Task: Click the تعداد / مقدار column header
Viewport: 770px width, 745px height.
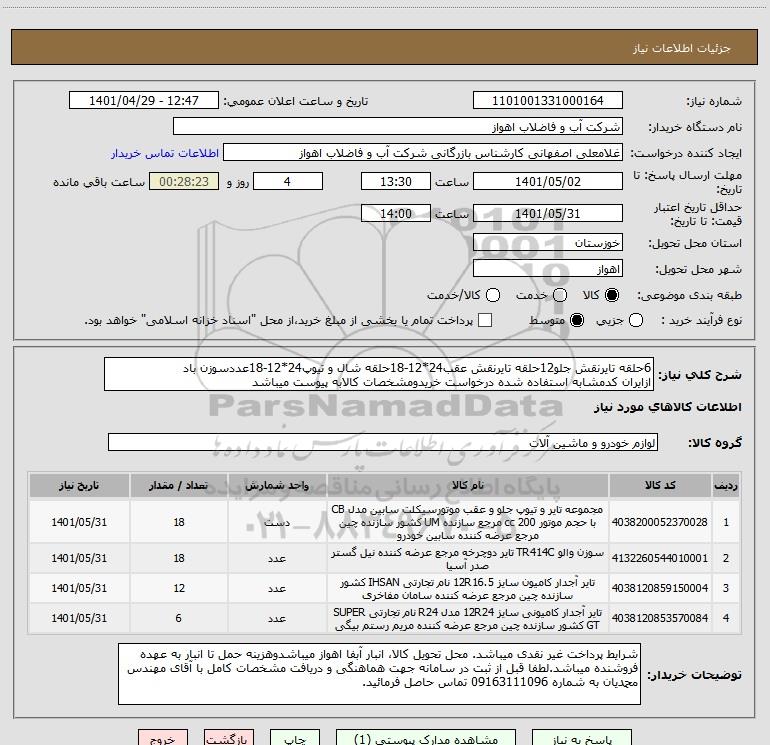Action: click(179, 486)
